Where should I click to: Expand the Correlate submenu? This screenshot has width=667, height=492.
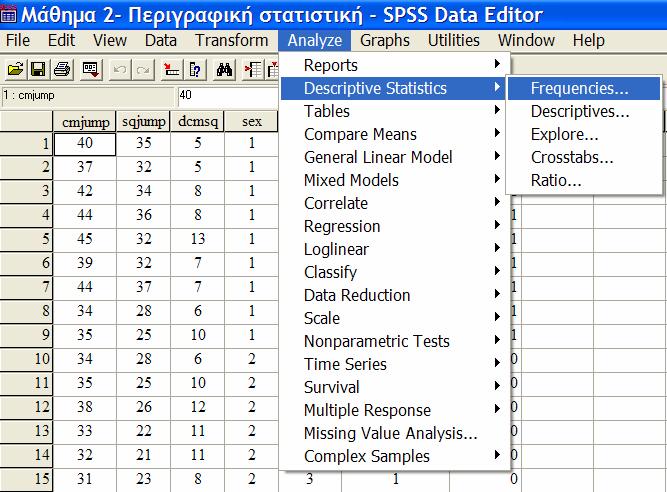(394, 203)
